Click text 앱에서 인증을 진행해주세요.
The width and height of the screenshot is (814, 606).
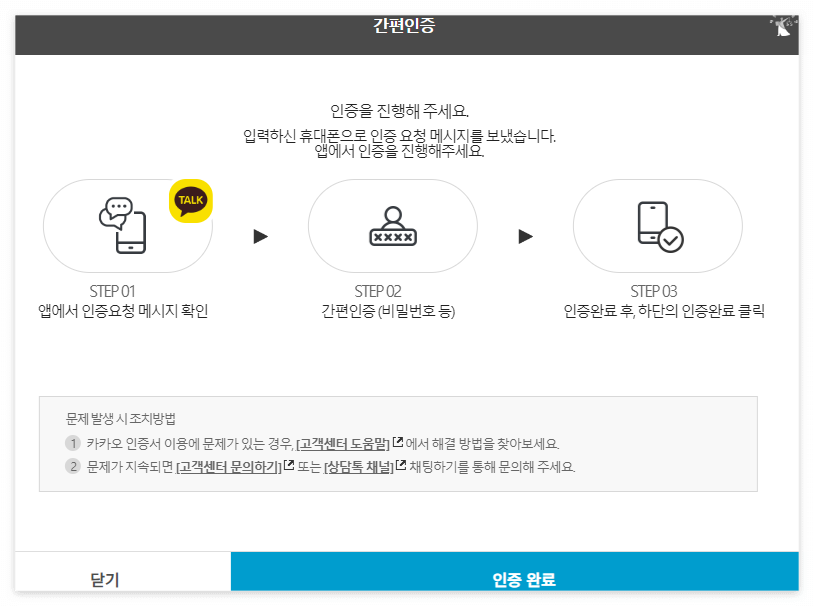[400, 151]
